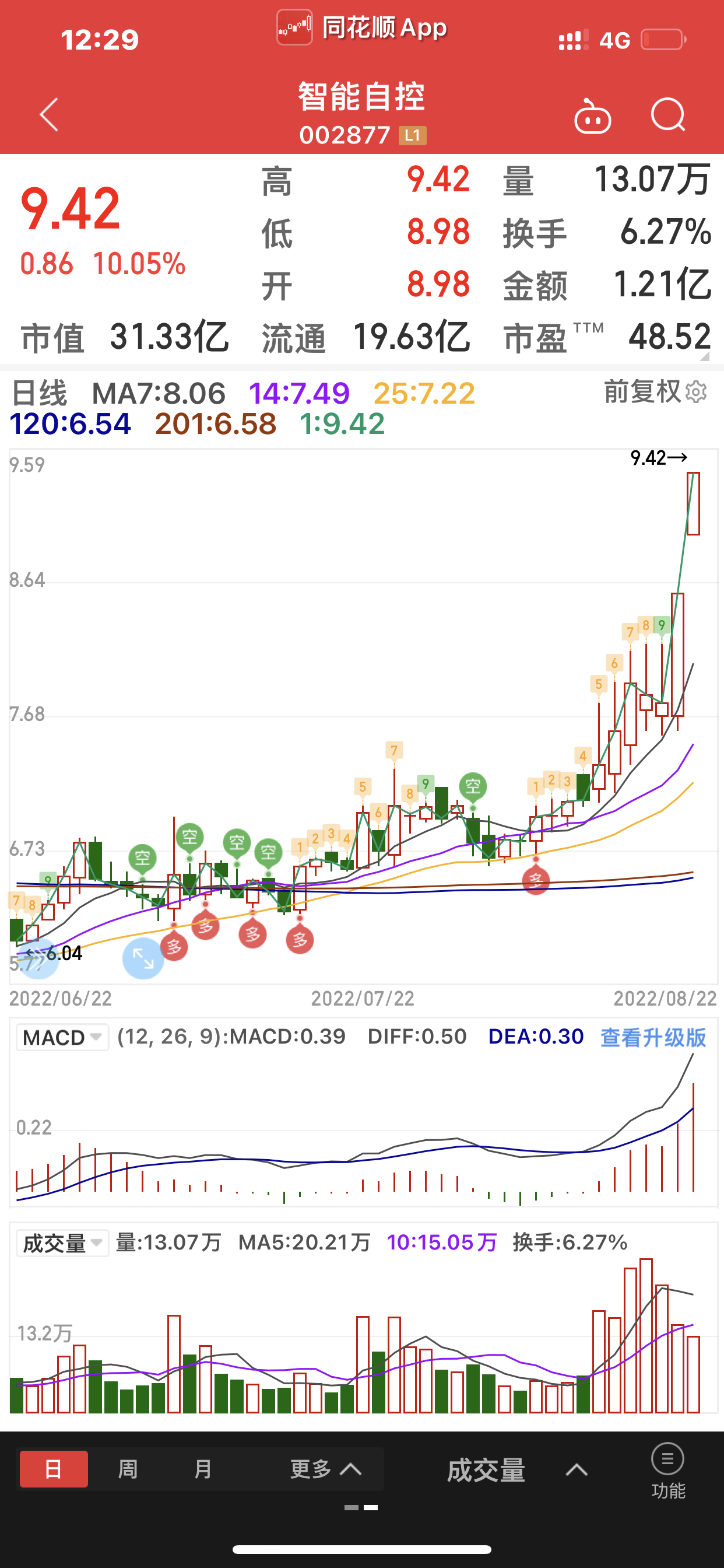Tap the search magnifier icon
This screenshot has height=1568, width=724.
[x=667, y=114]
